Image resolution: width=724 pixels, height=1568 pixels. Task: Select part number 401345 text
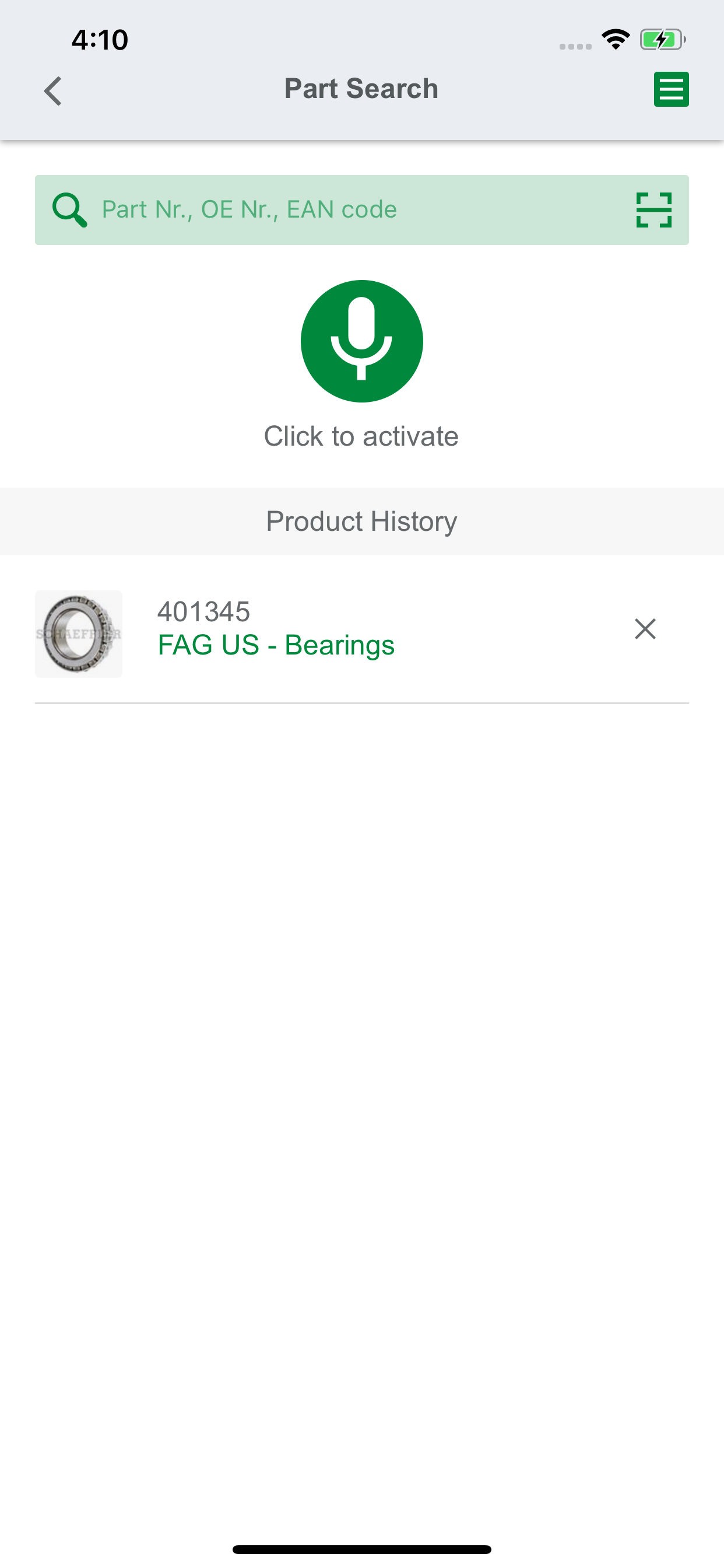click(x=204, y=612)
